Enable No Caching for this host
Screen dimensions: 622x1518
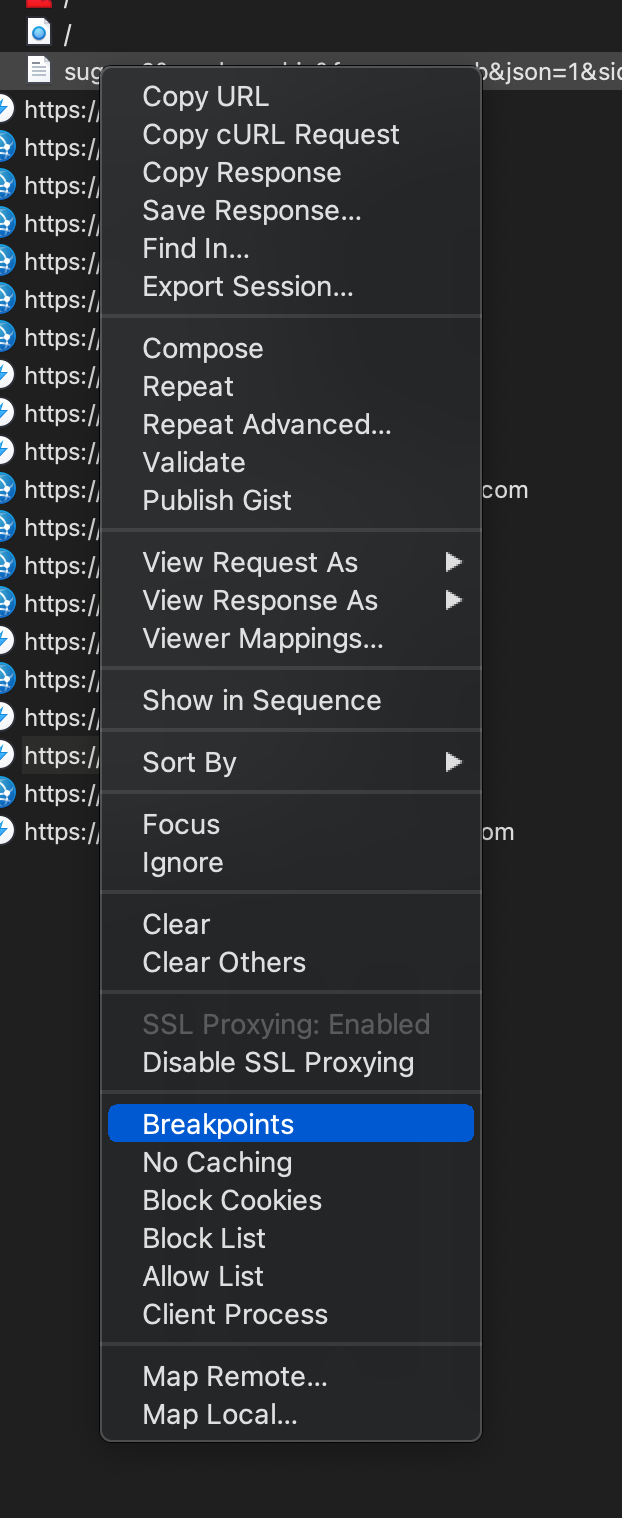[217, 1163]
